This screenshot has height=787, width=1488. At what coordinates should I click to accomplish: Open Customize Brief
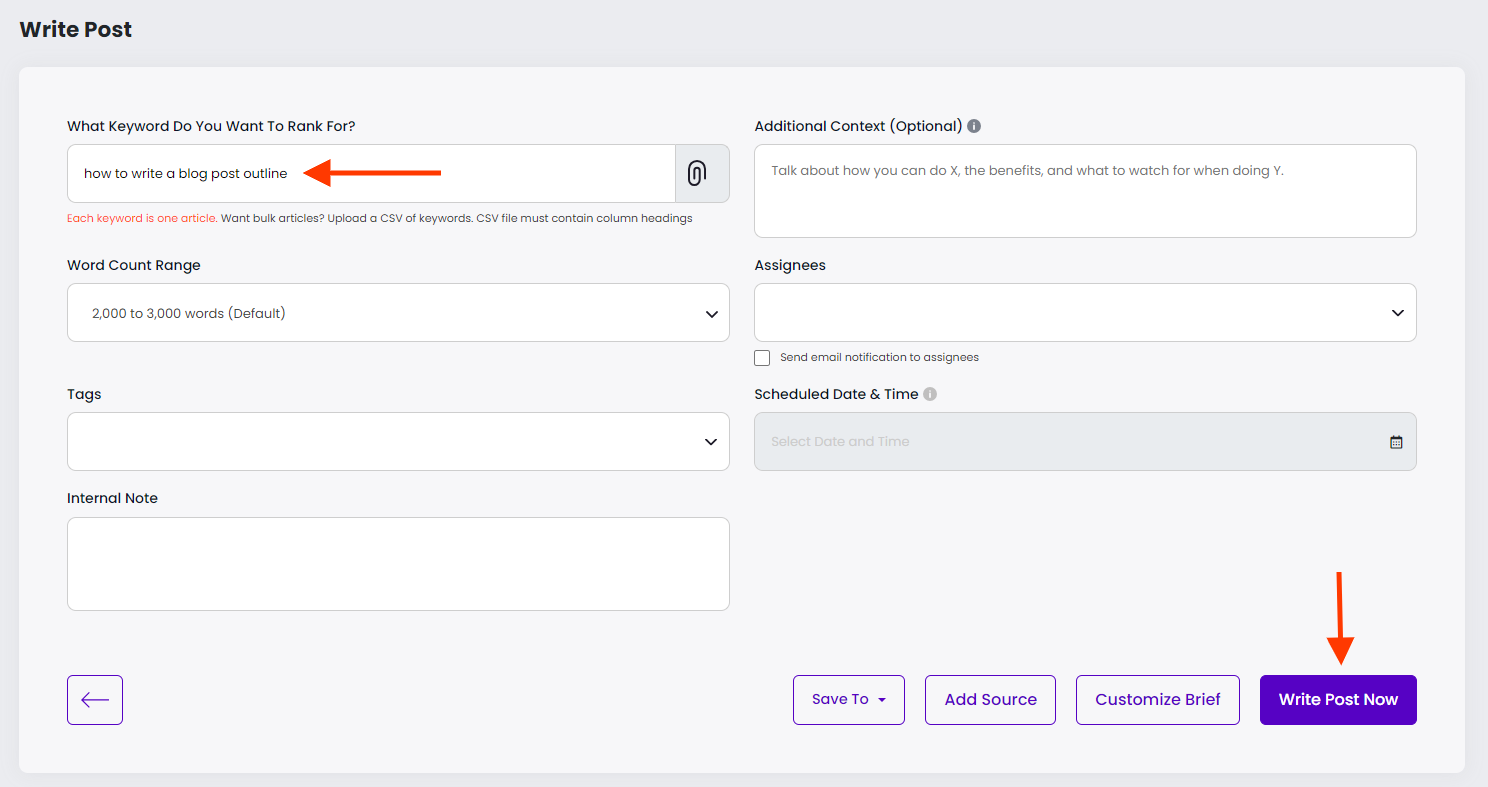pyautogui.click(x=1157, y=700)
